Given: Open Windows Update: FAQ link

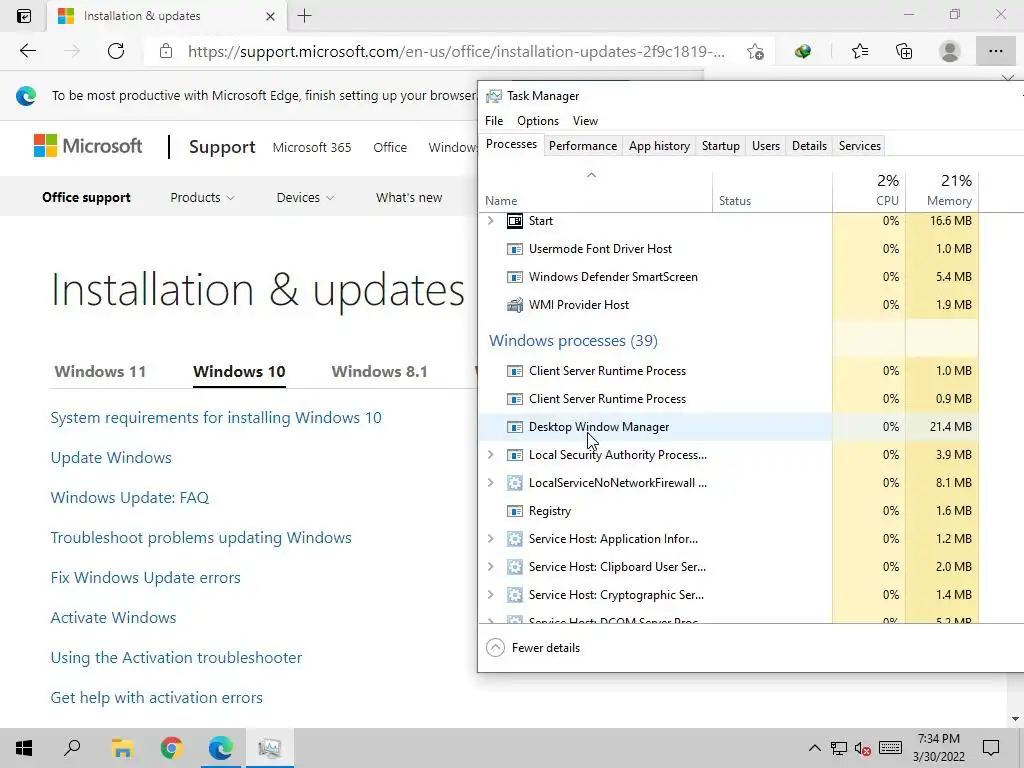Looking at the screenshot, I should coord(130,498).
